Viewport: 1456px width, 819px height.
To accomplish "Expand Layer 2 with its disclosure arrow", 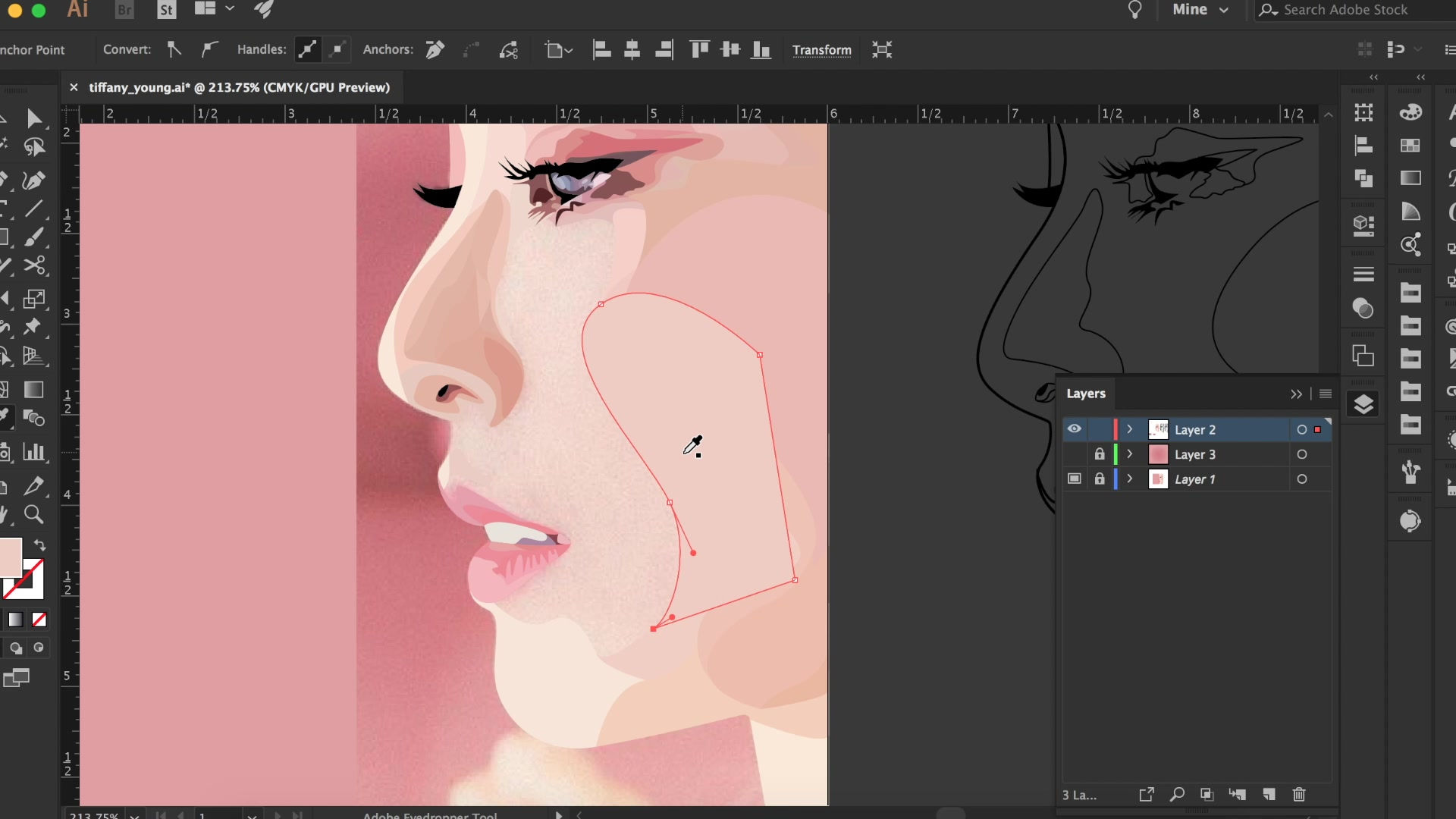I will pos(1128,428).
